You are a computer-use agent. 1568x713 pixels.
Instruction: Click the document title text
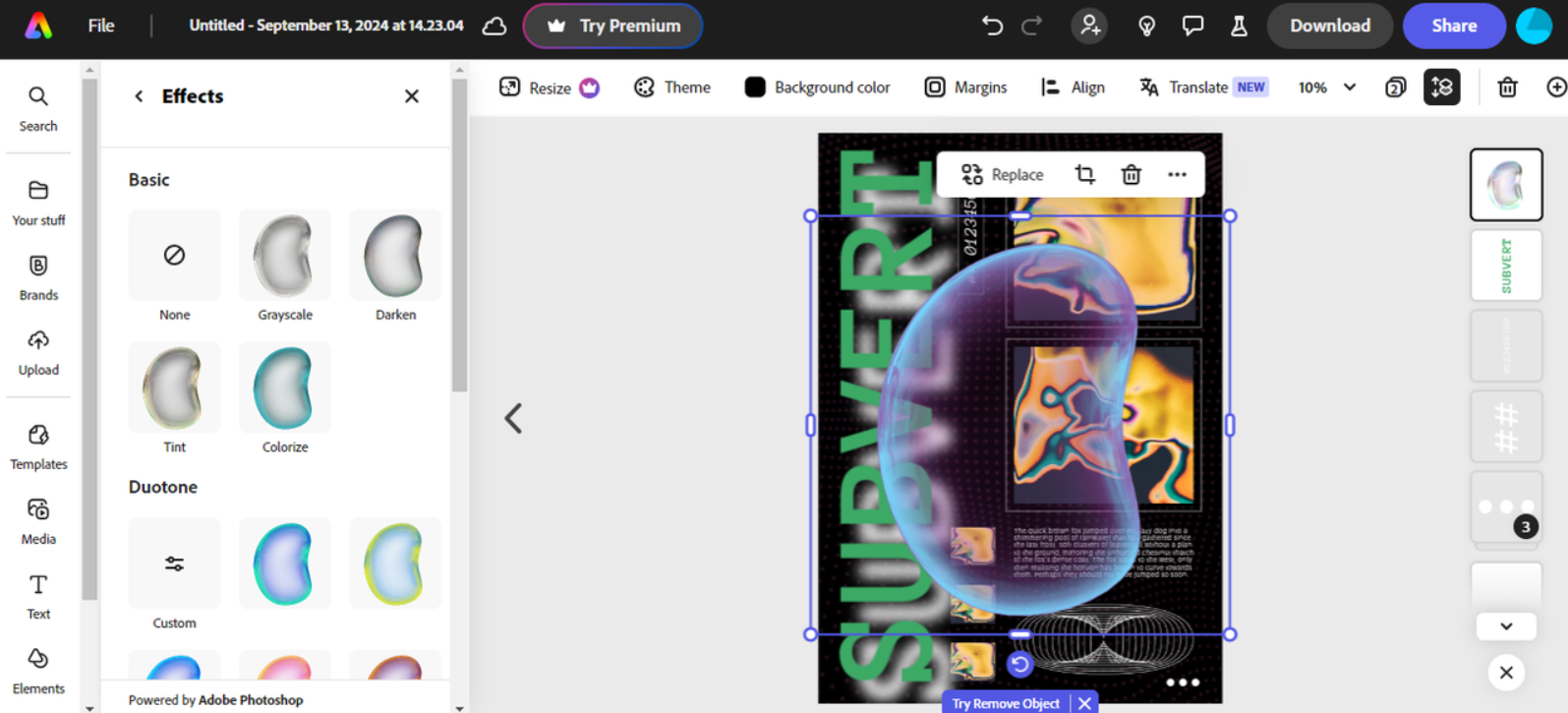pyautogui.click(x=325, y=26)
